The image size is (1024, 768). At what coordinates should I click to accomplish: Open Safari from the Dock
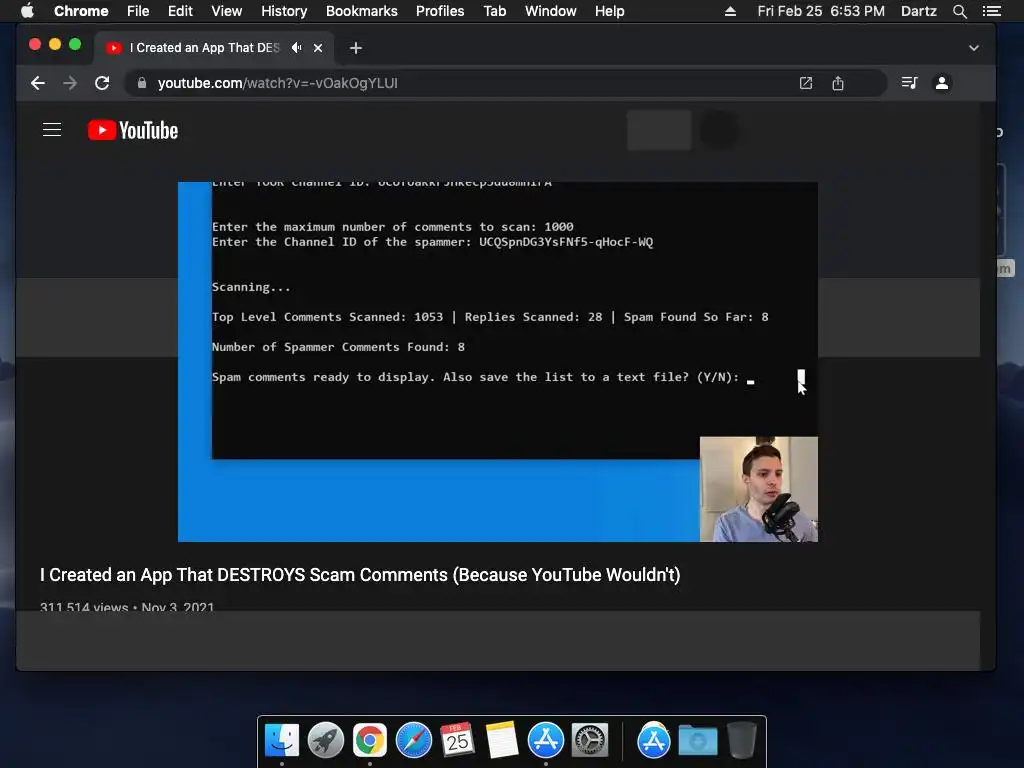coord(414,741)
